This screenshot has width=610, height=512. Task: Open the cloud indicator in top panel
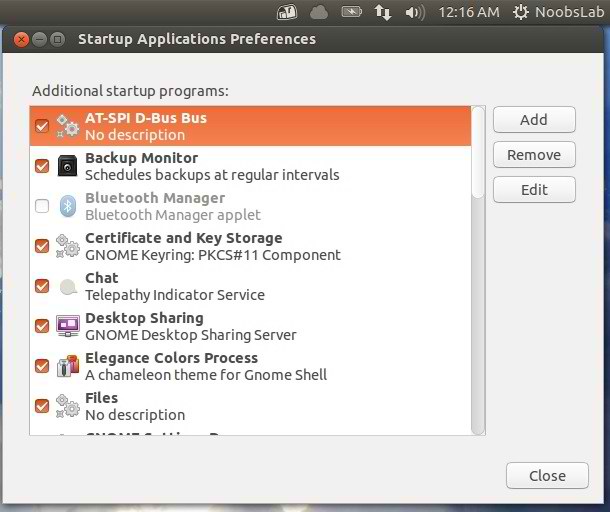[319, 12]
